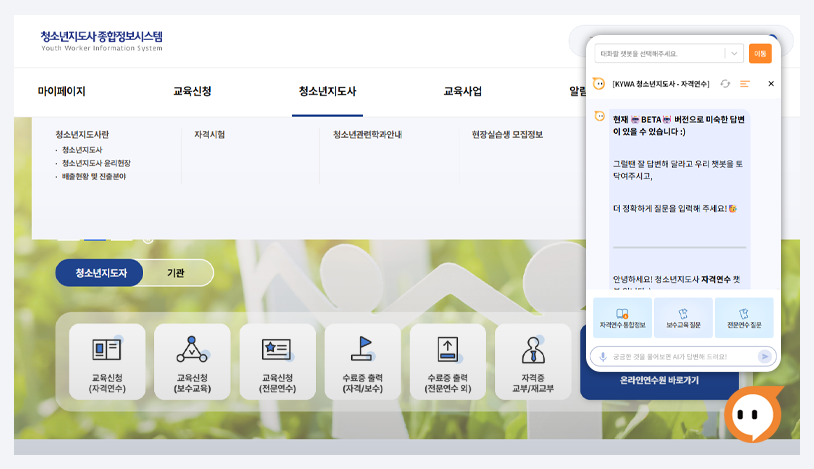Open the 청소년지도사 menu
The image size is (814, 469).
pos(327,91)
